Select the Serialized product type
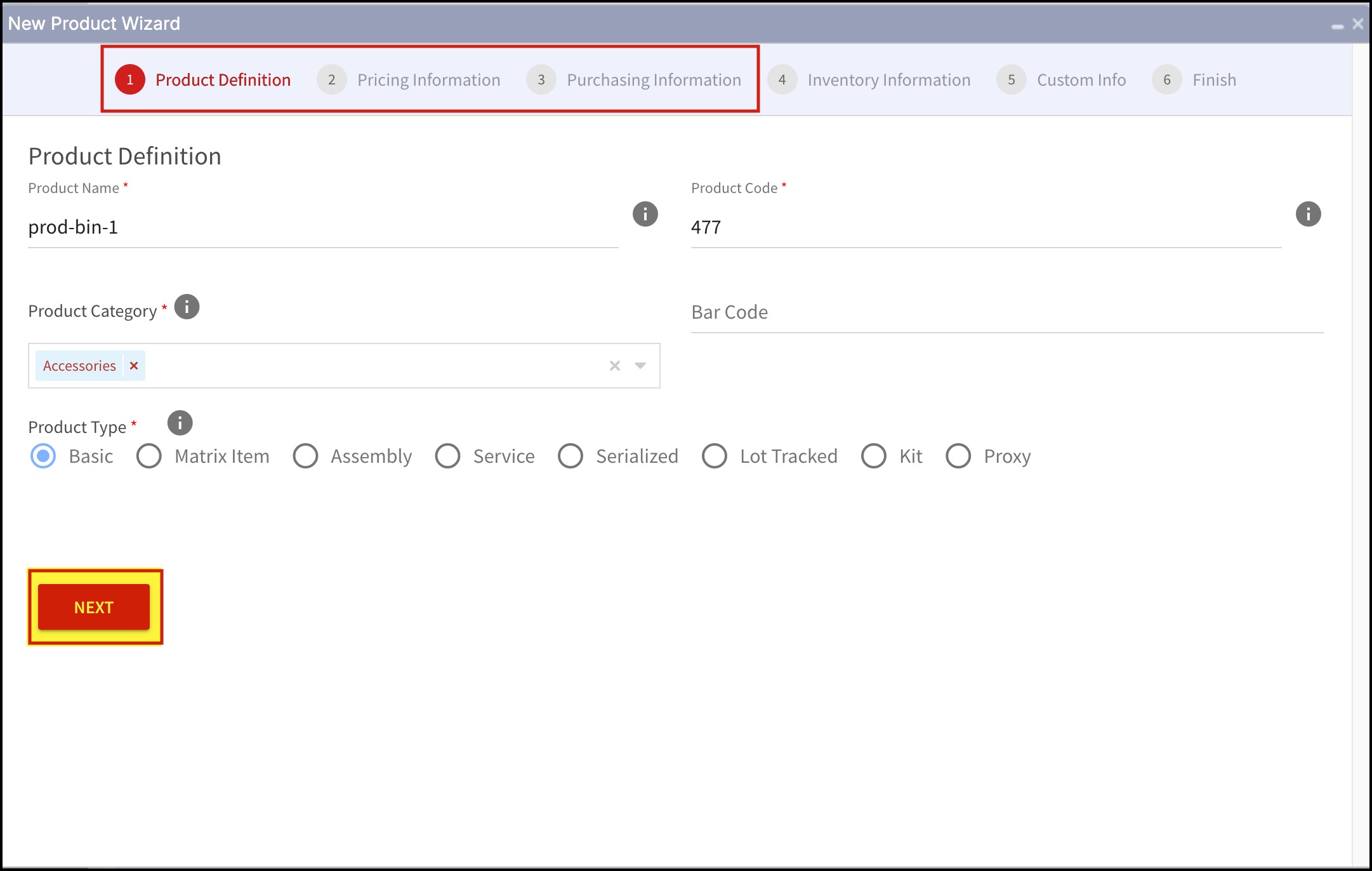The width and height of the screenshot is (1372, 871). 571,456
